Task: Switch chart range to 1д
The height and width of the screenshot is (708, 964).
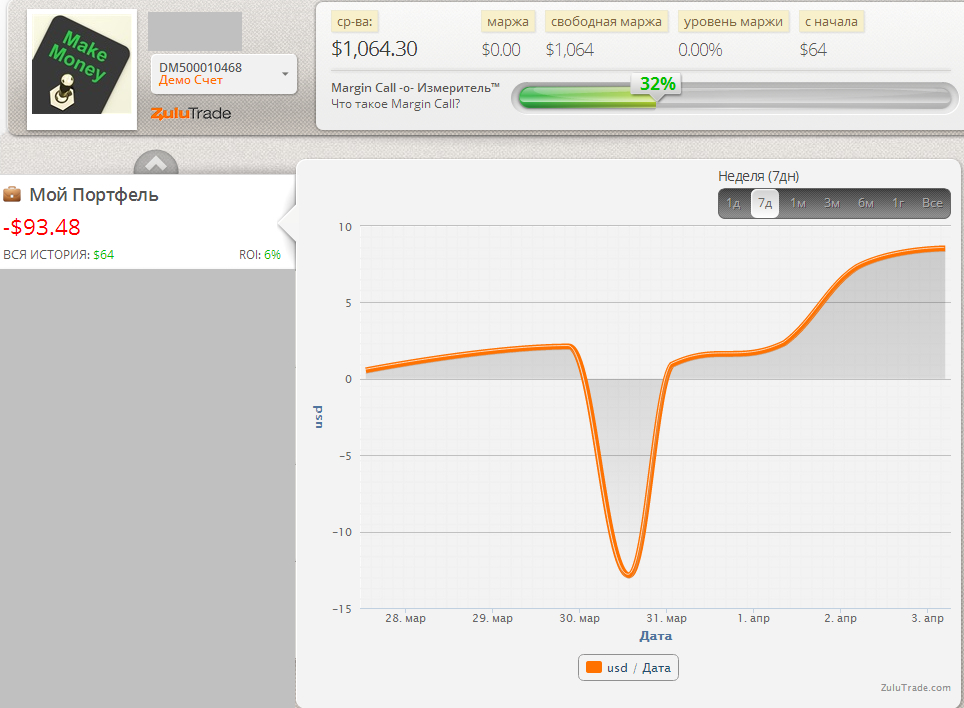Action: 733,203
